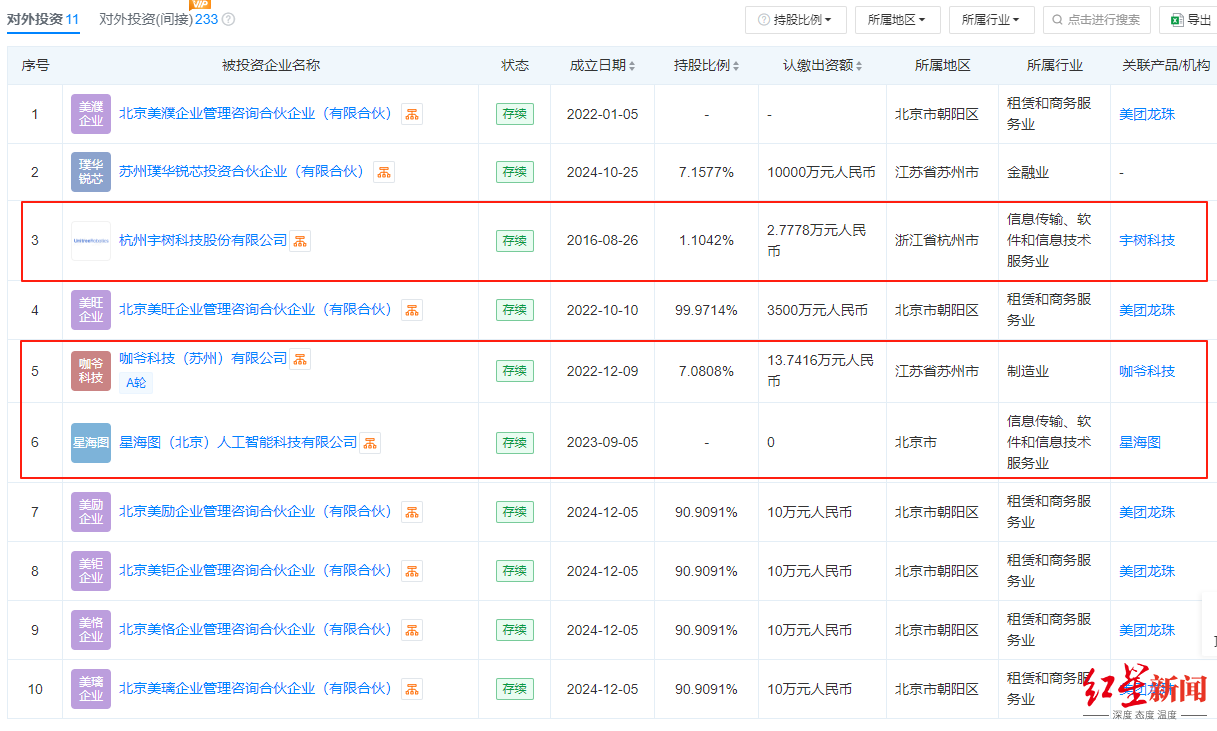Open structure icon next to 星海图（北京）人工智能科技有限公司
Screen dimensions: 1217x731
coord(370,443)
